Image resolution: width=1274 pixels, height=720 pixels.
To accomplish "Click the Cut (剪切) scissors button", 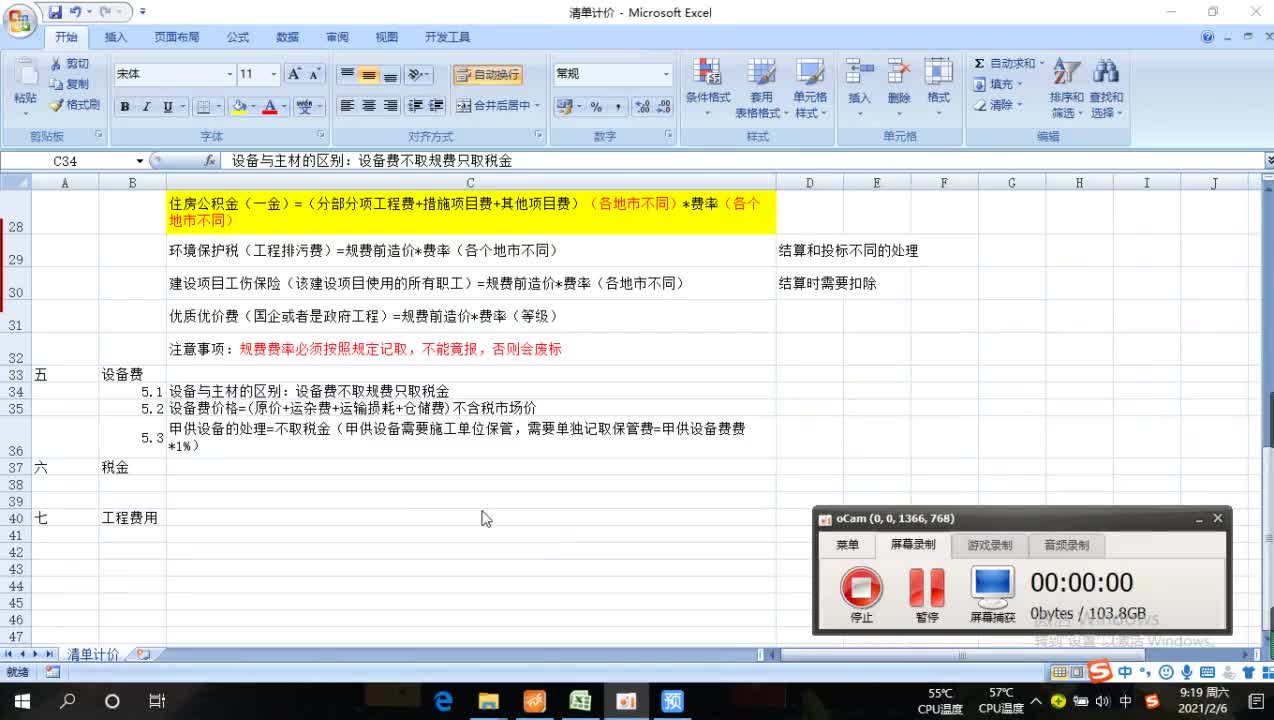I will (69, 64).
